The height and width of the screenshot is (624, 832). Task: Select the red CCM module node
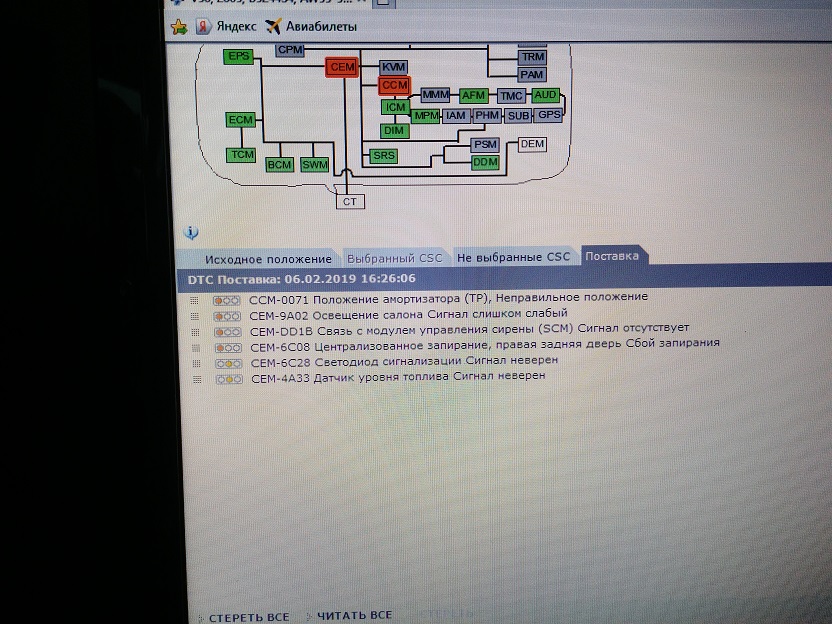[395, 86]
